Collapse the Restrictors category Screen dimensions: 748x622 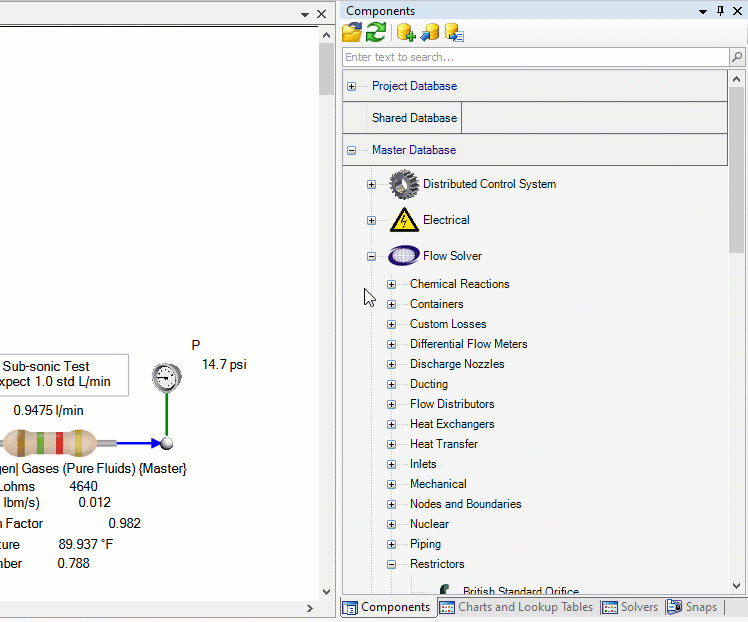(x=392, y=564)
